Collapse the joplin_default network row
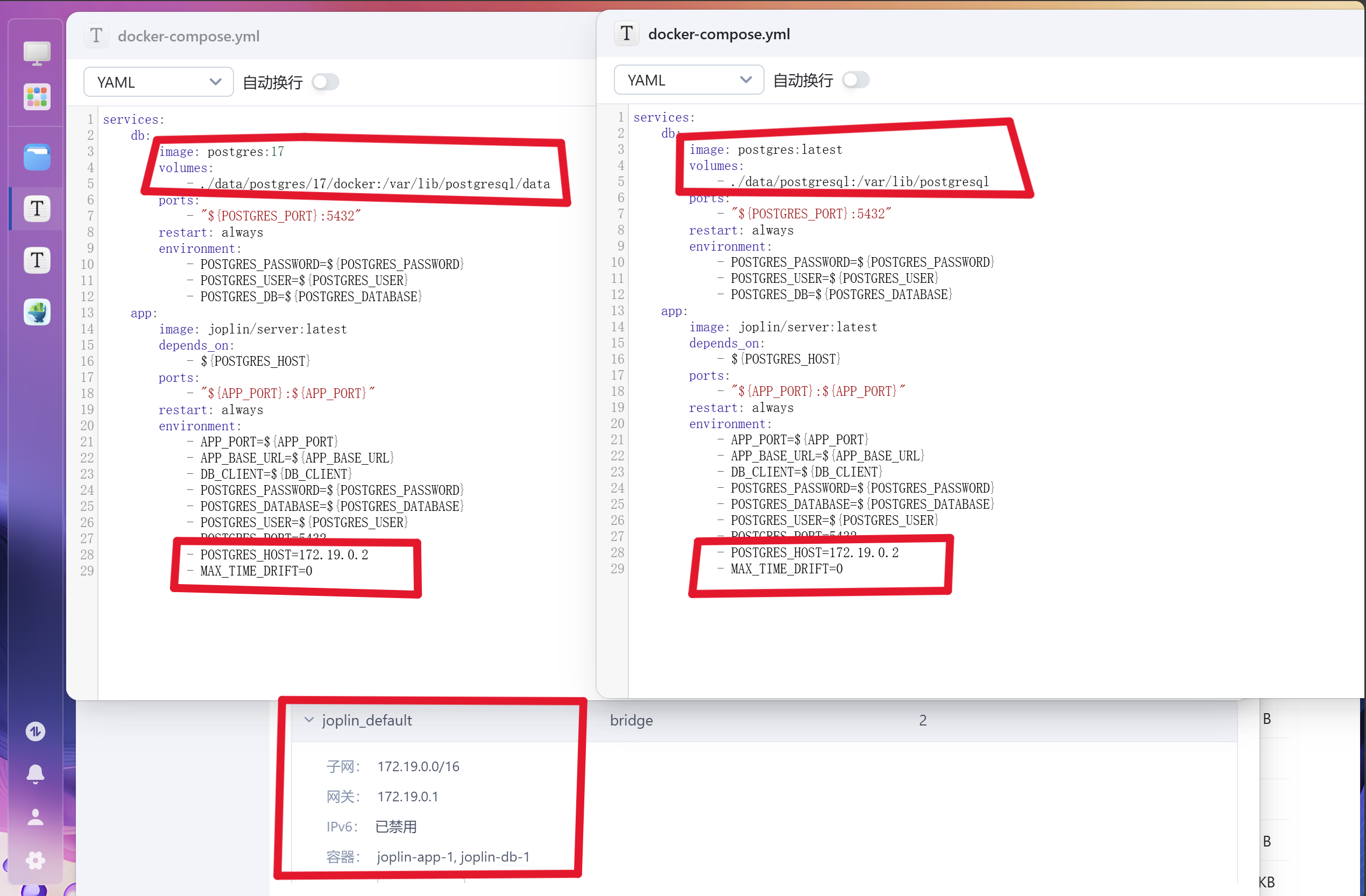Image resolution: width=1366 pixels, height=896 pixels. pyautogui.click(x=309, y=720)
